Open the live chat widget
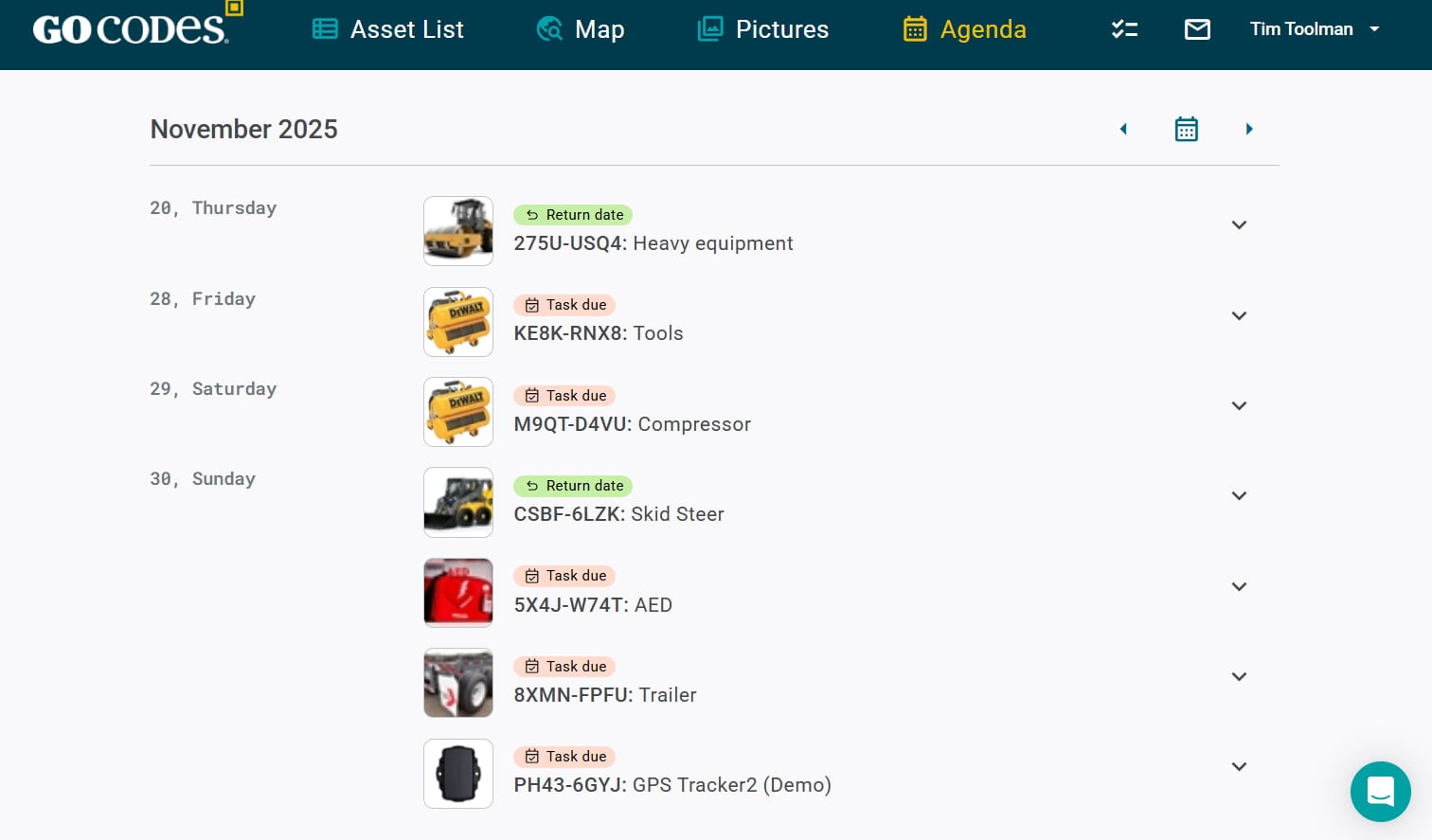The width and height of the screenshot is (1432, 840). click(1380, 791)
